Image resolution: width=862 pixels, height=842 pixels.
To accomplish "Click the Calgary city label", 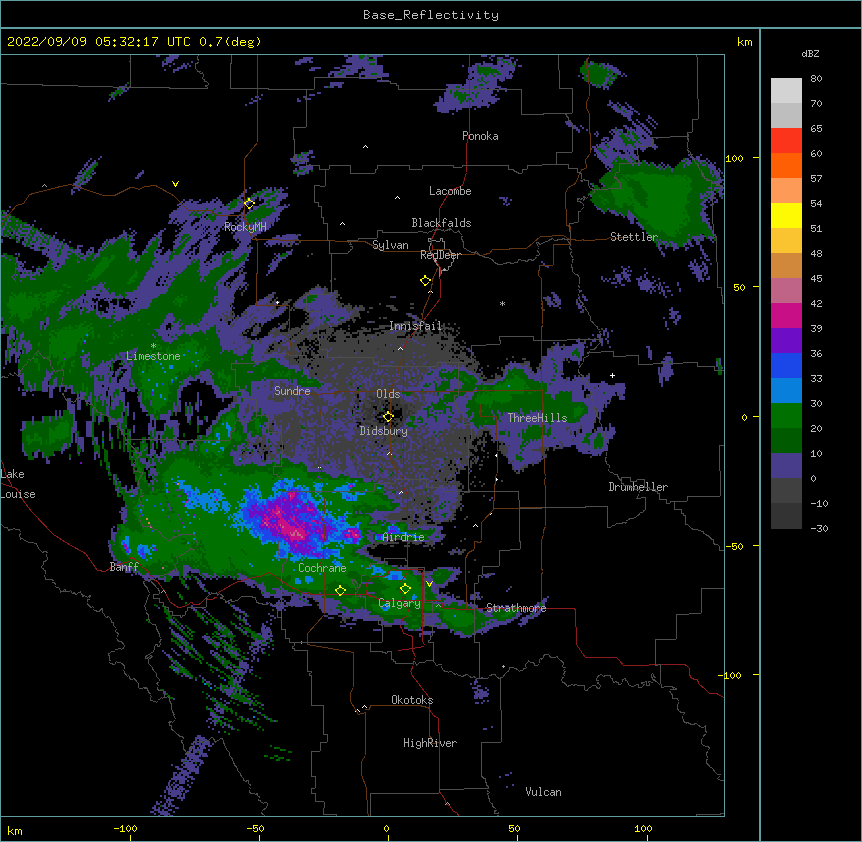I will [399, 603].
